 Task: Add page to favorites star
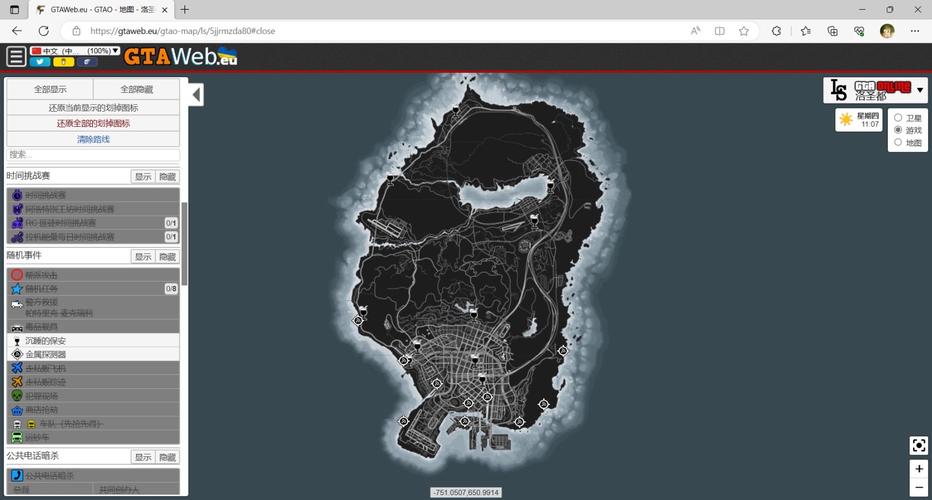point(744,31)
